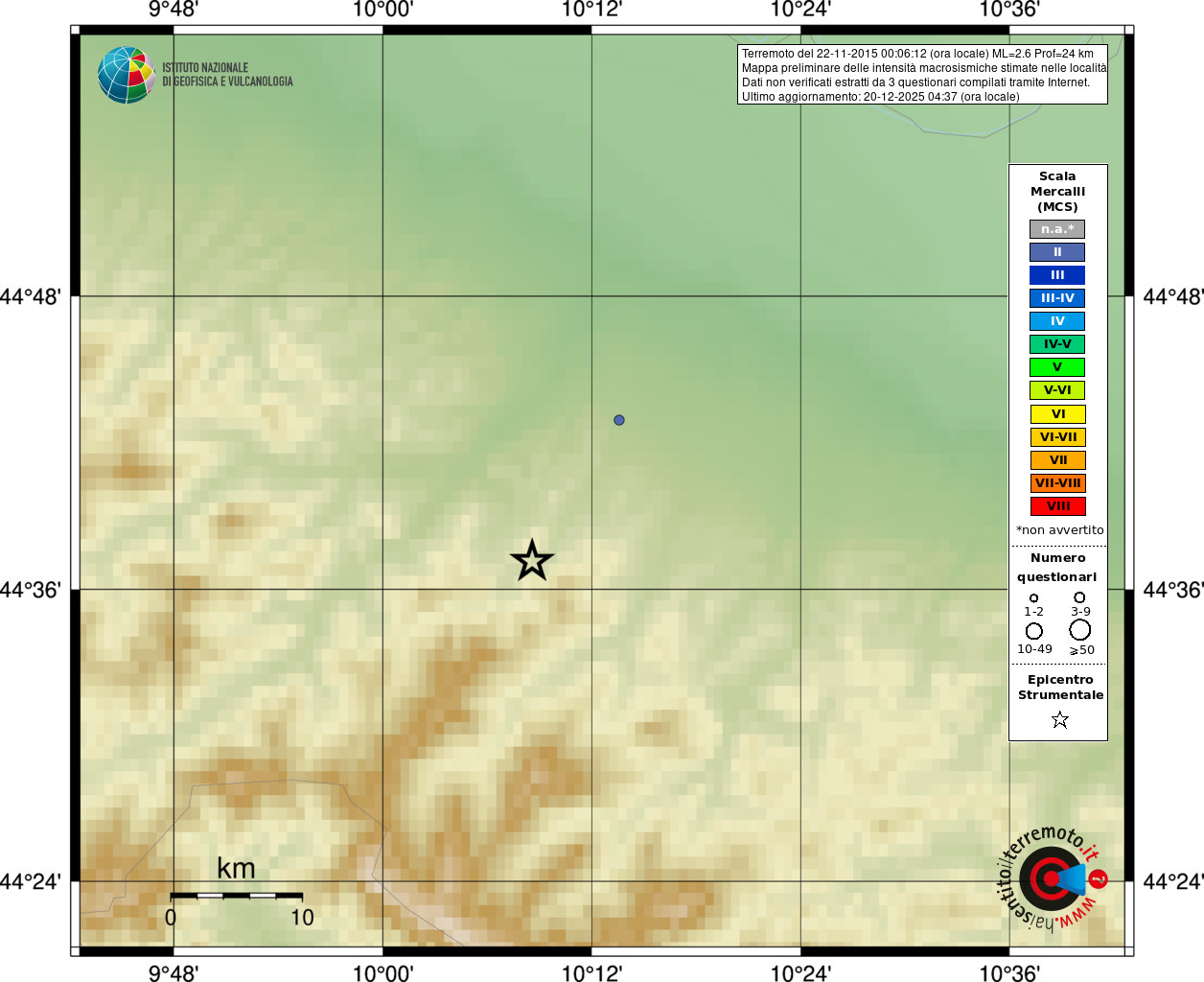The image size is (1204, 982).
Task: Click the left 44°36' latitude label
Action: 31,589
